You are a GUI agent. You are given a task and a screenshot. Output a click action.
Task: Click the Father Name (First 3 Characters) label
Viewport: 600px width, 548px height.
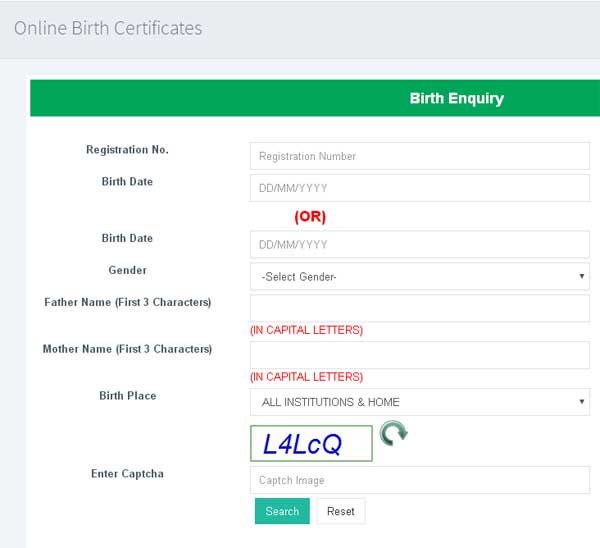127,302
